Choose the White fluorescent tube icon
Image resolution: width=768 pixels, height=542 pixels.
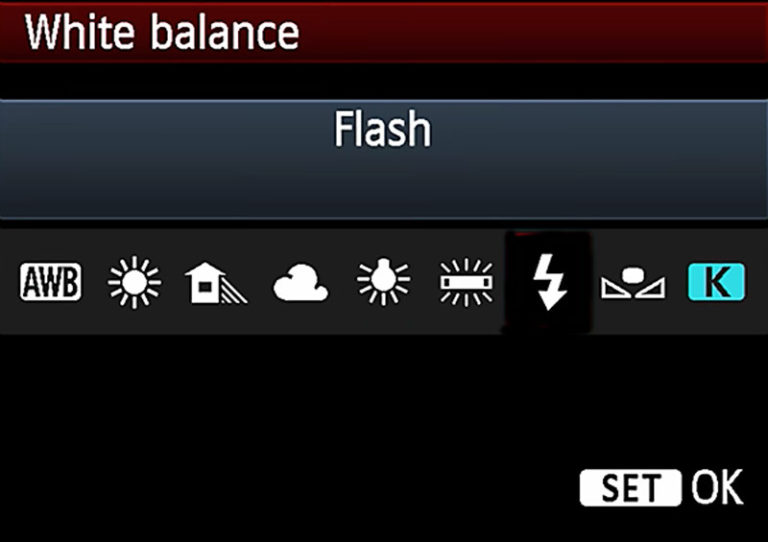[466, 282]
